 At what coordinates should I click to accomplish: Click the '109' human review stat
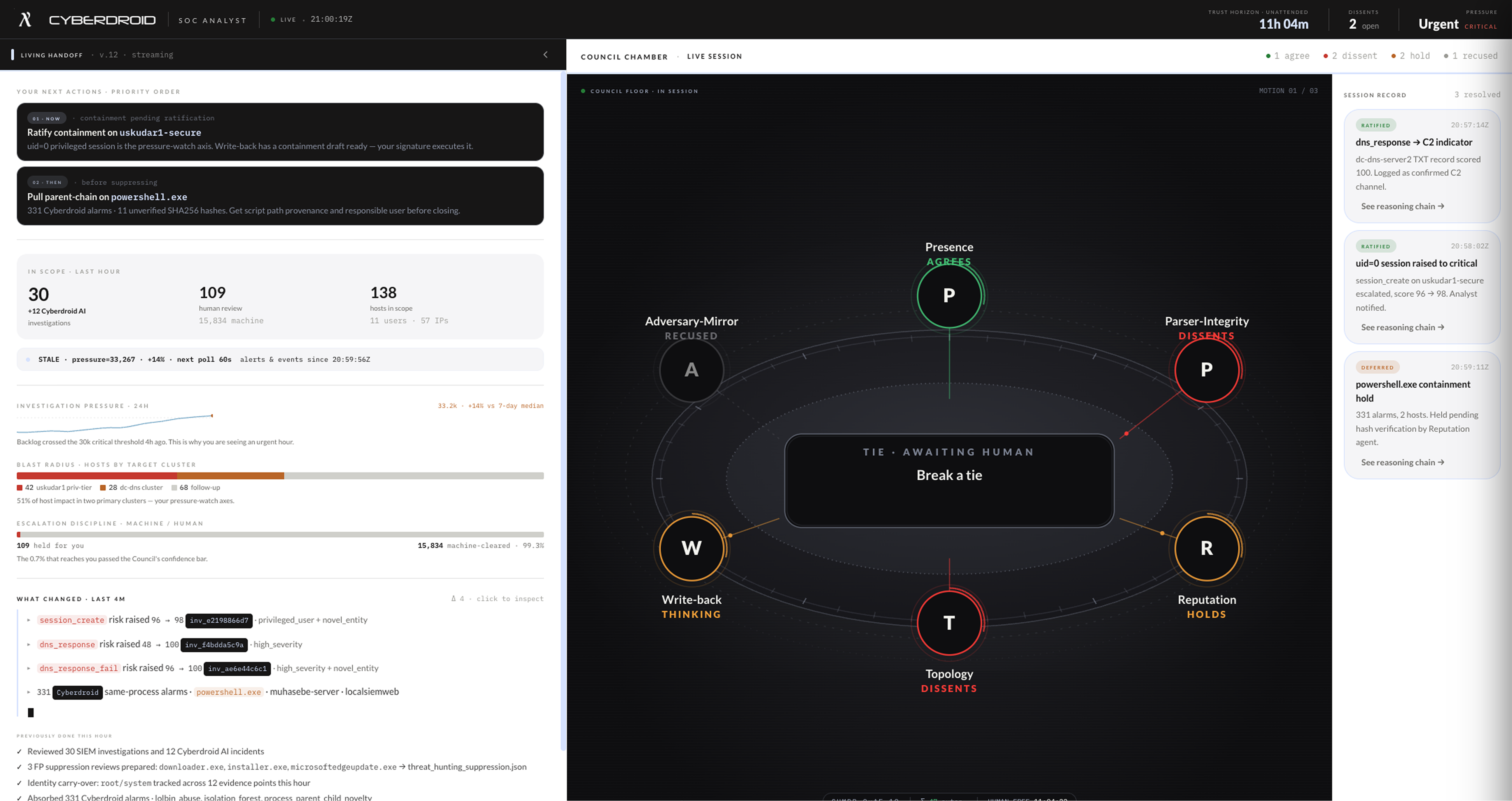pyautogui.click(x=212, y=292)
